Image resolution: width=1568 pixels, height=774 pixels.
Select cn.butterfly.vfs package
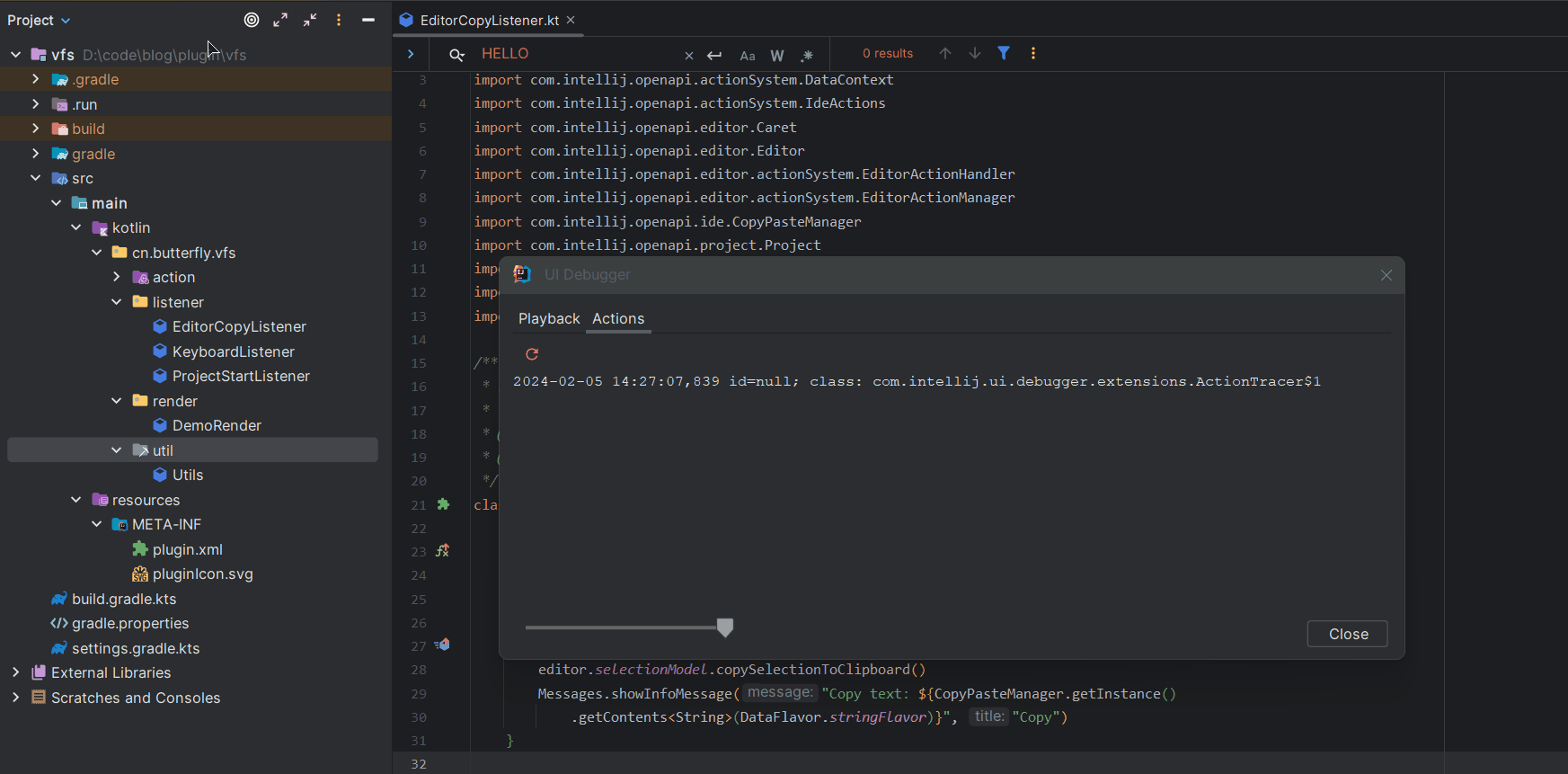(x=183, y=253)
